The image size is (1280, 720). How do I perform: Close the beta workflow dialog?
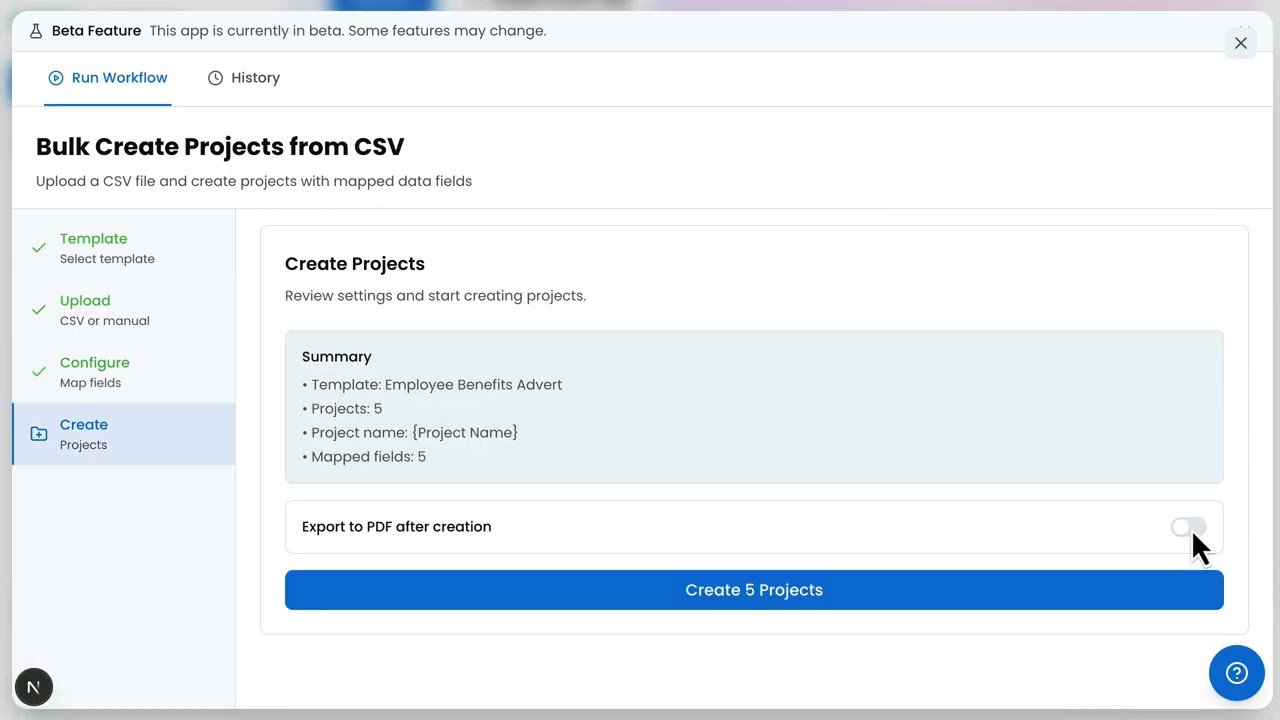[1241, 43]
